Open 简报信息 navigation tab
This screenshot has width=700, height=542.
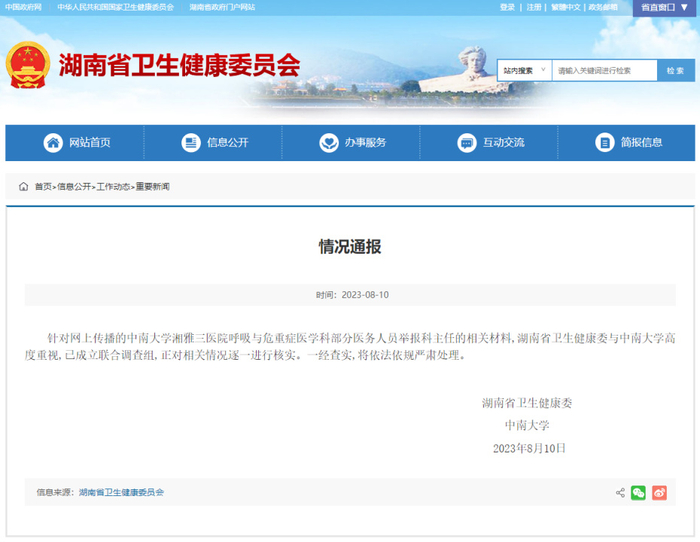pyautogui.click(x=626, y=143)
